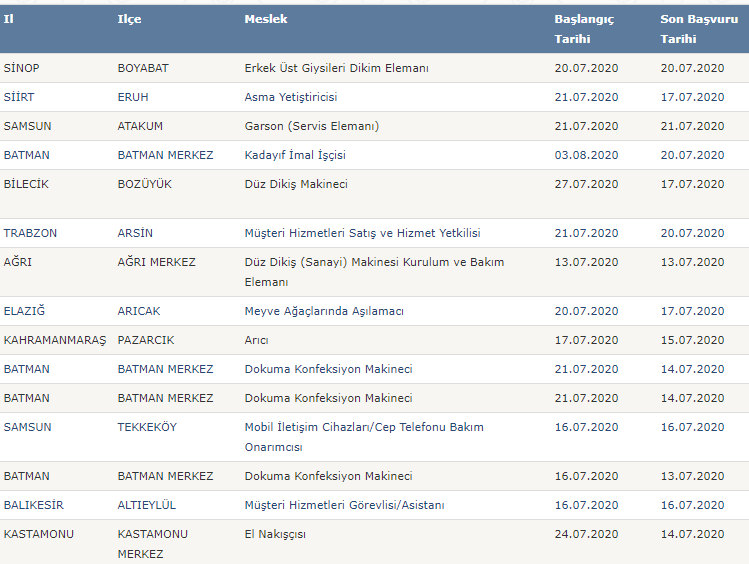The image size is (749, 564).
Task: Select the KAHRAMANMARAŞ province cell
Action: [54, 340]
